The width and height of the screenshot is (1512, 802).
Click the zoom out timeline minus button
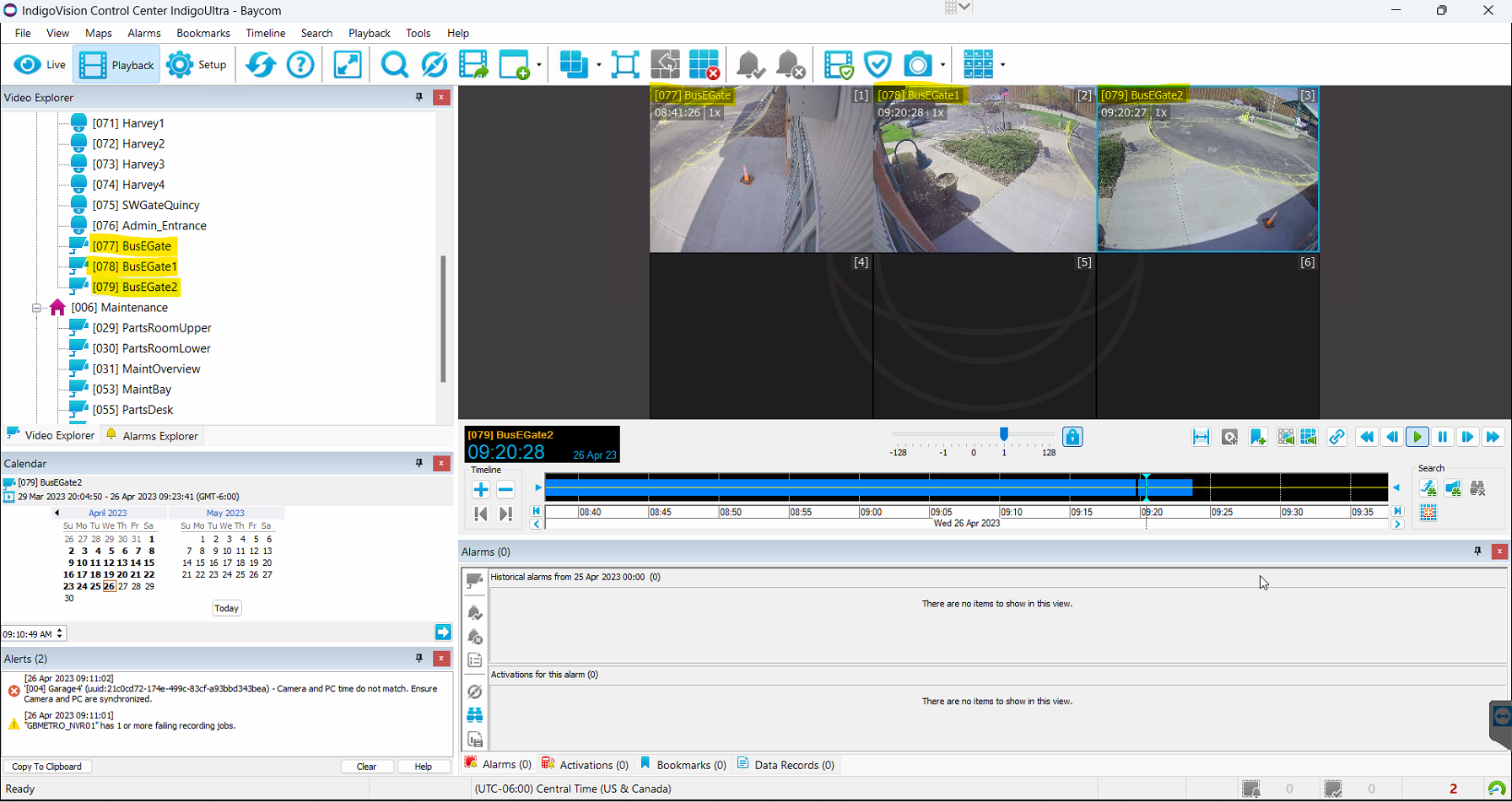pyautogui.click(x=505, y=490)
